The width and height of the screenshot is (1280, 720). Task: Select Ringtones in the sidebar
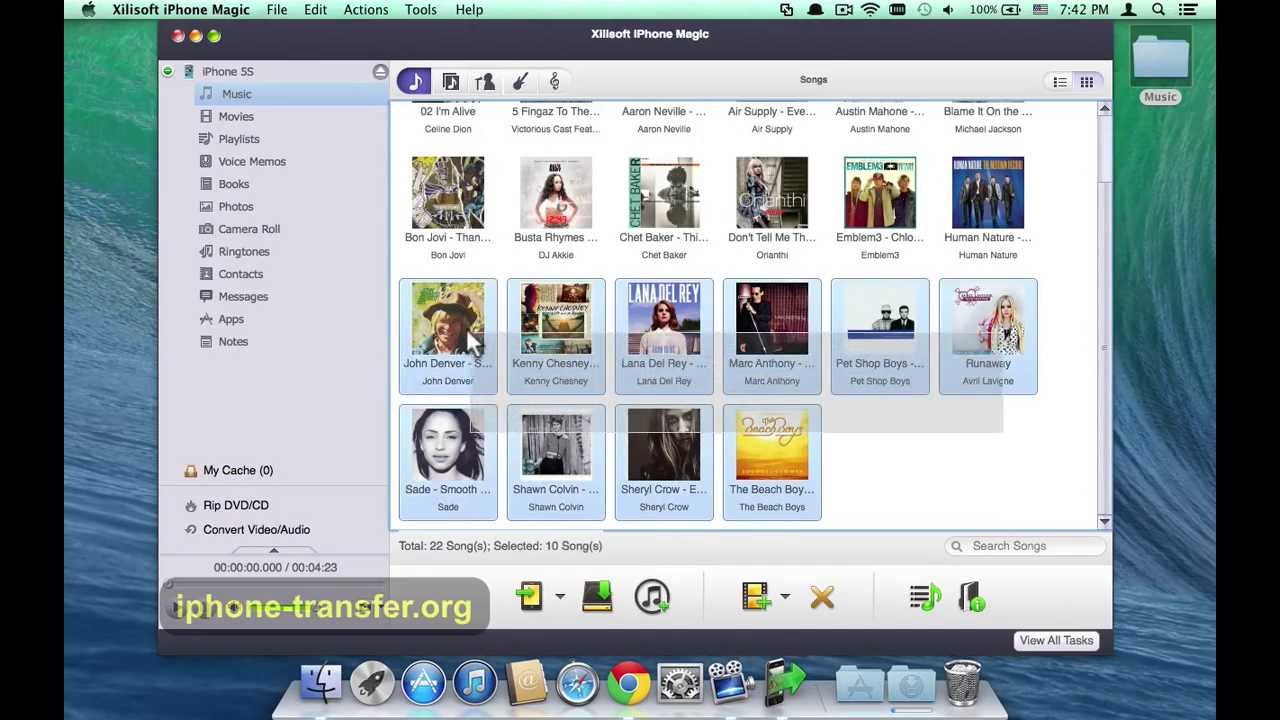[244, 252]
